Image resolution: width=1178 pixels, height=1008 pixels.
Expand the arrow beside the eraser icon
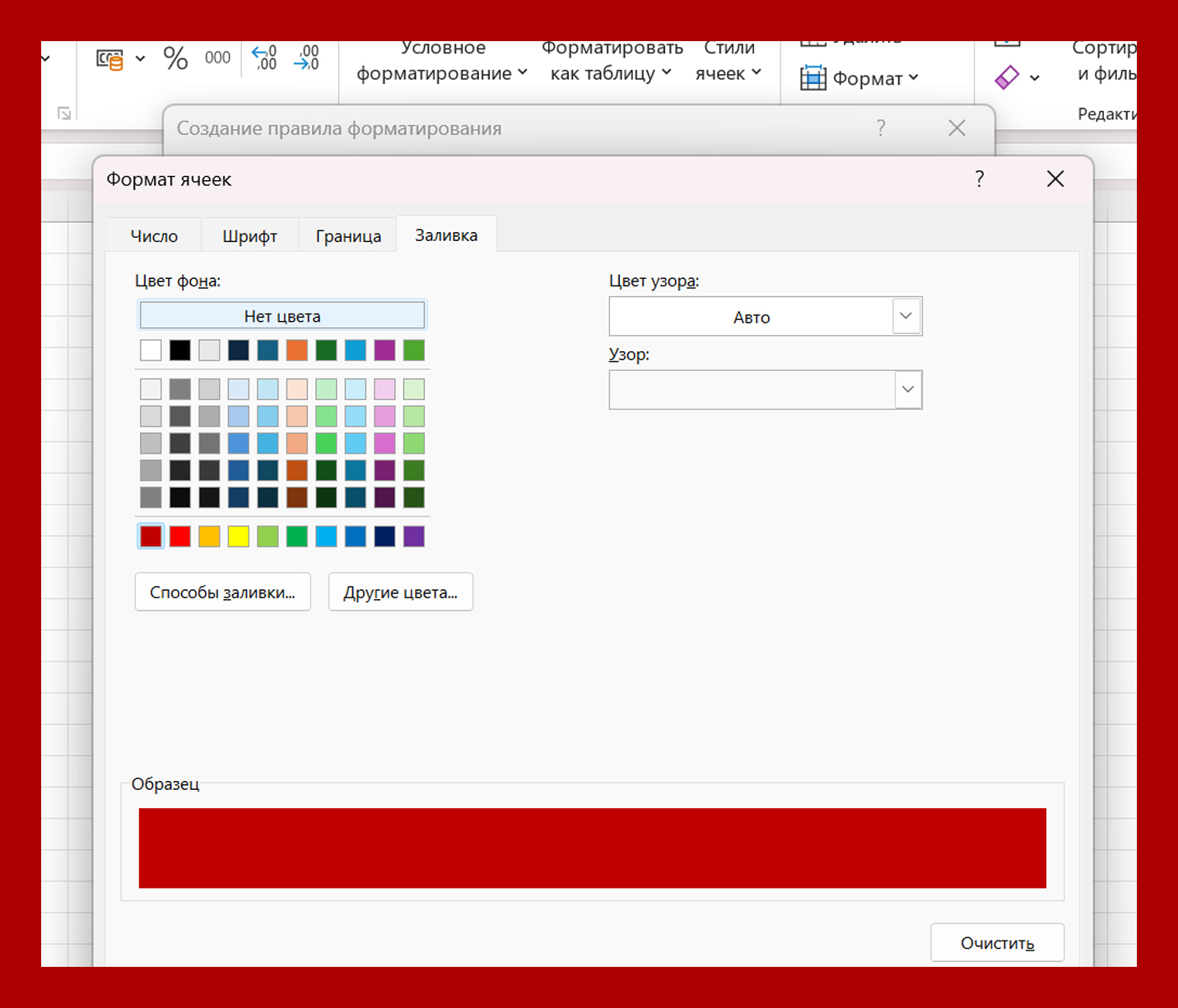coord(1035,78)
